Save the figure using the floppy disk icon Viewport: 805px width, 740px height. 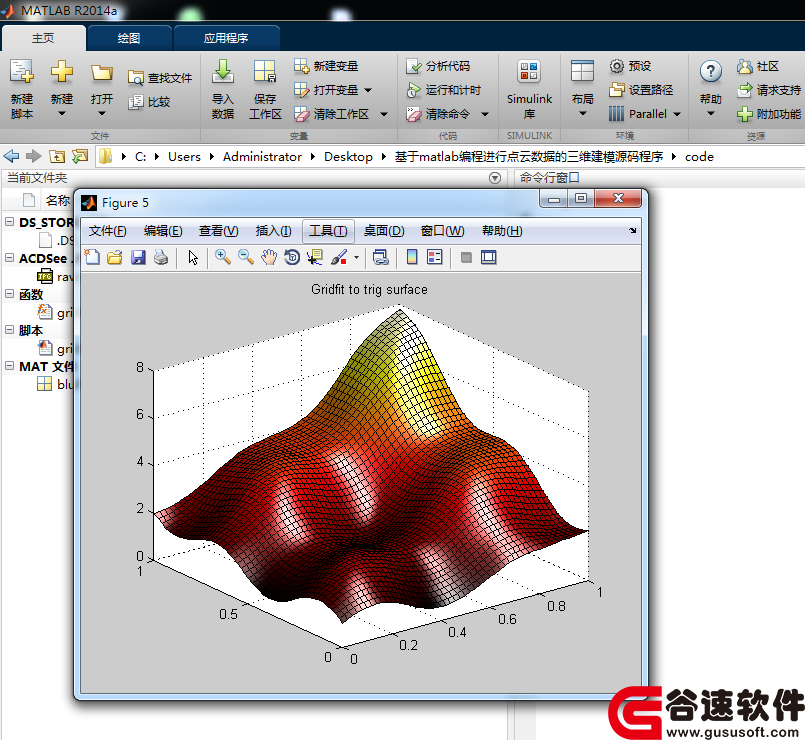pyautogui.click(x=138, y=257)
